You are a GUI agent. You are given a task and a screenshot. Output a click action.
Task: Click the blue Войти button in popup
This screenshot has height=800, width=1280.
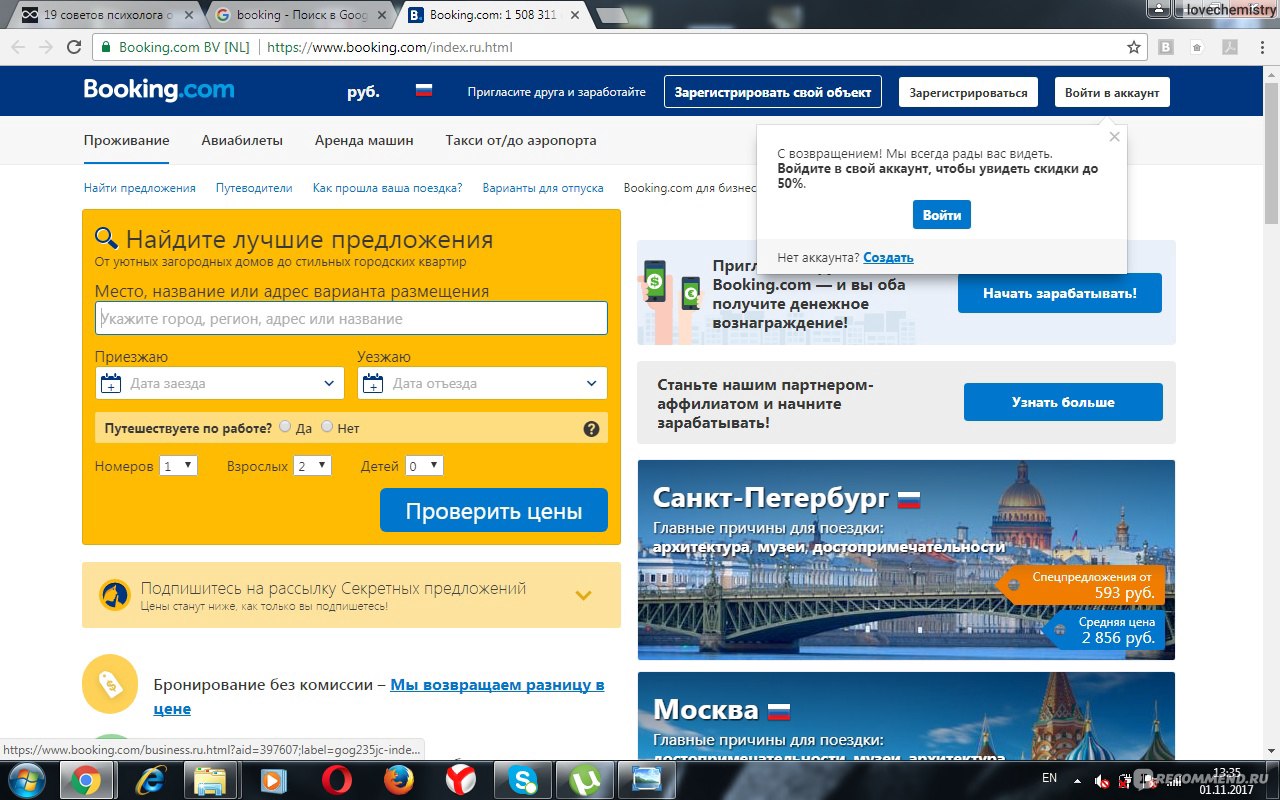(x=942, y=215)
